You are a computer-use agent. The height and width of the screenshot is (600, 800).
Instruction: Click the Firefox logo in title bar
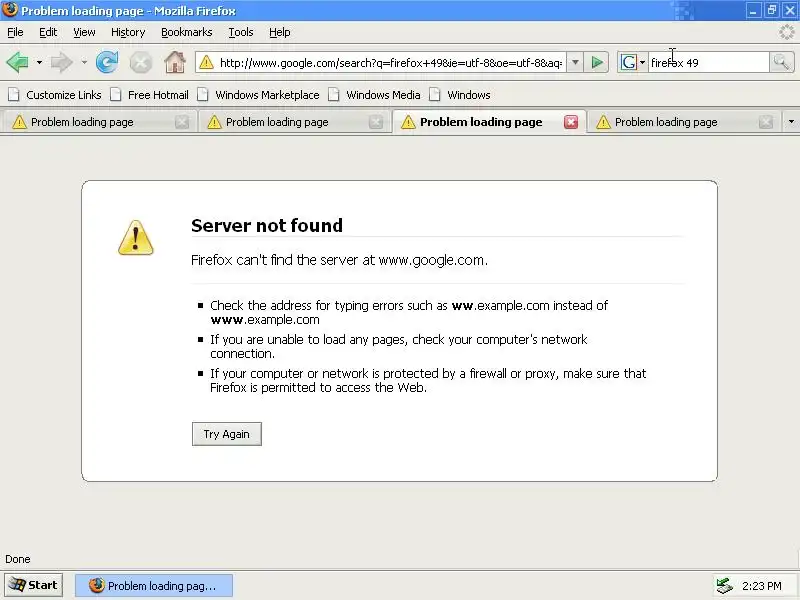(10, 10)
